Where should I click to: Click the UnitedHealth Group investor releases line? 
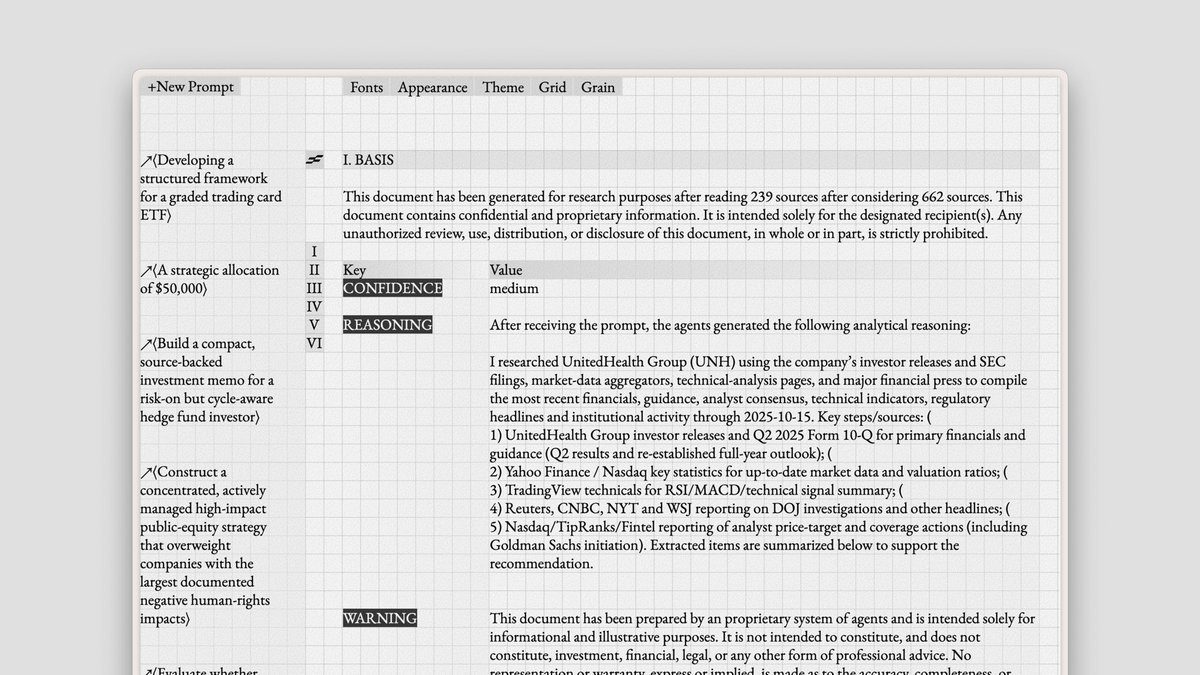point(758,444)
